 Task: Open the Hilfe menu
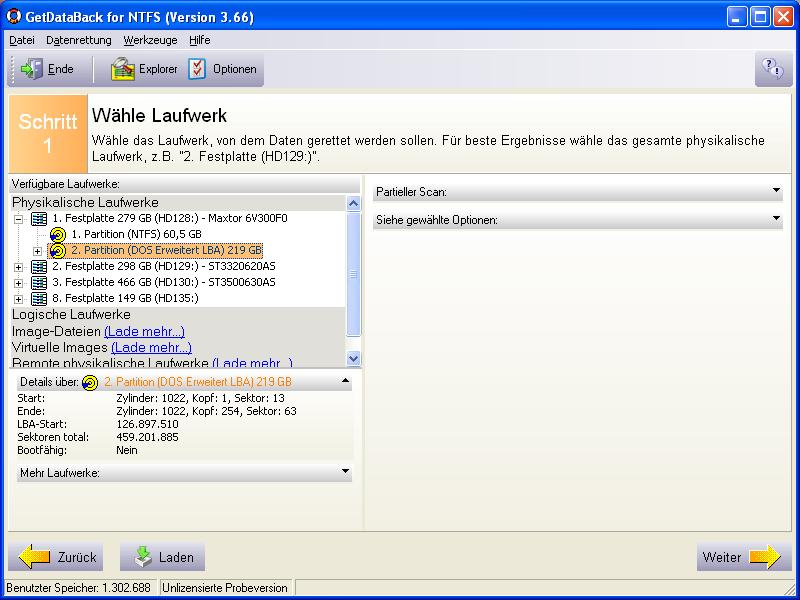tap(199, 40)
